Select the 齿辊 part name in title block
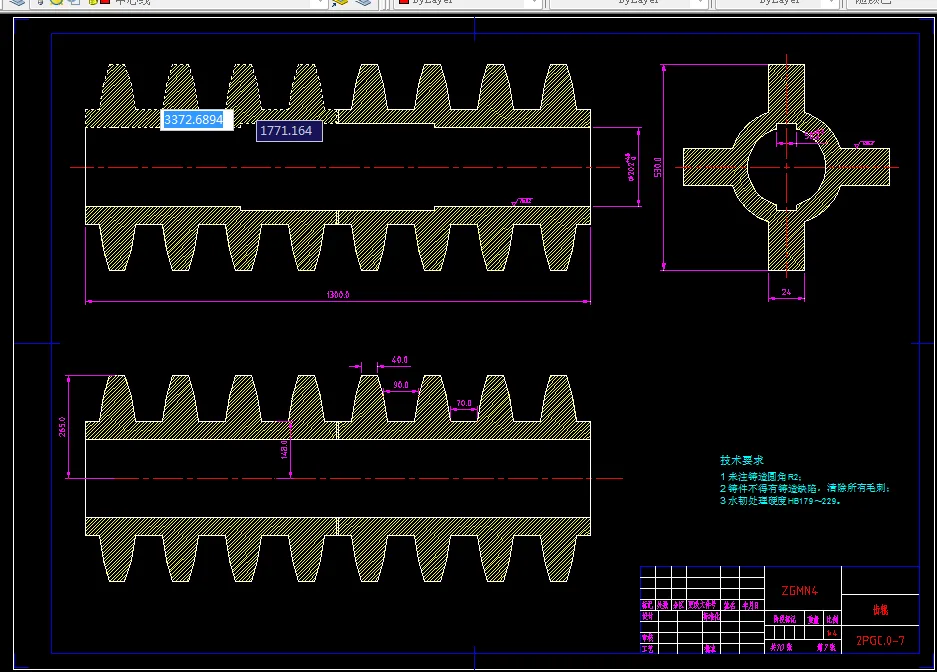Image resolution: width=937 pixels, height=672 pixels. (x=880, y=610)
